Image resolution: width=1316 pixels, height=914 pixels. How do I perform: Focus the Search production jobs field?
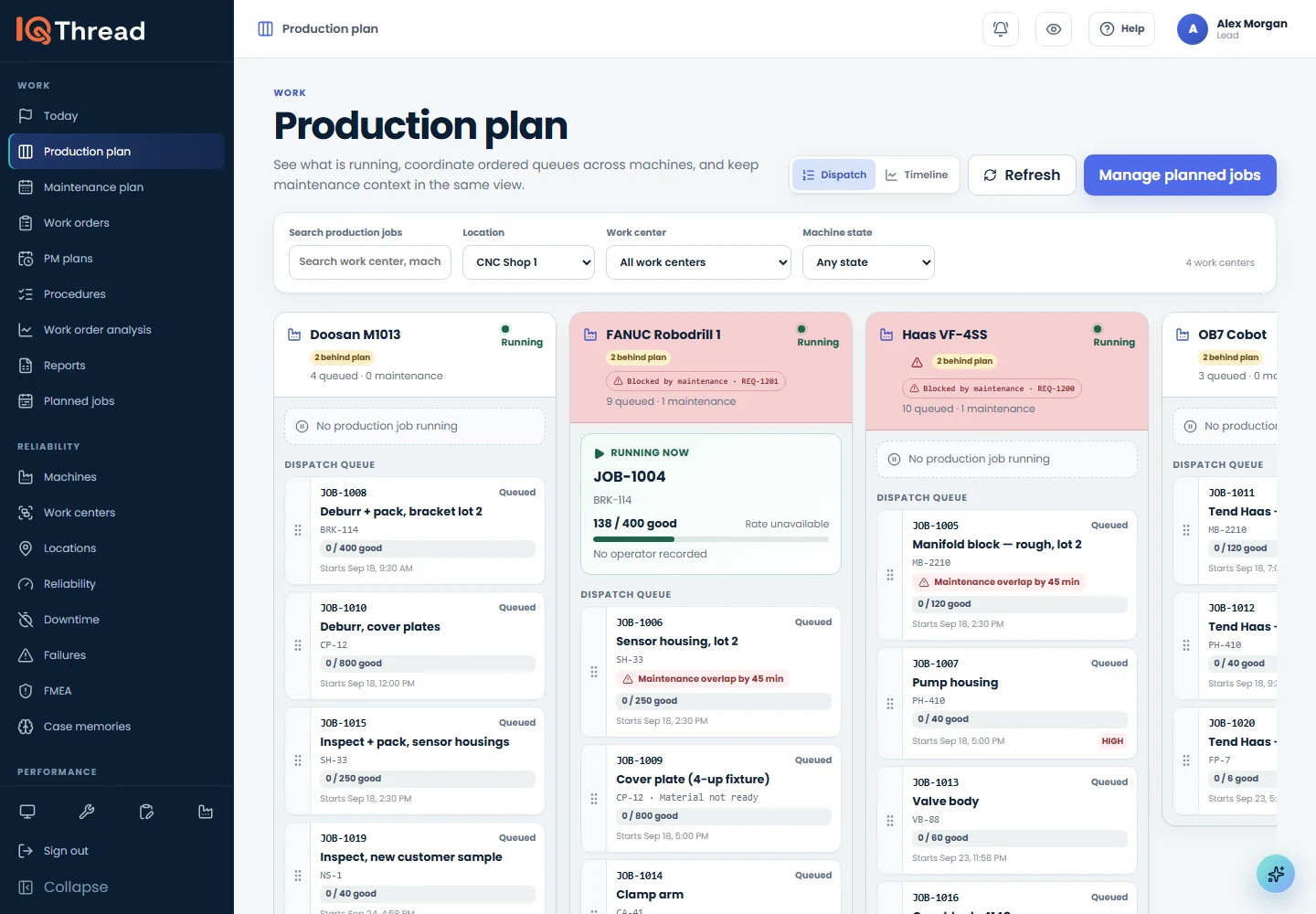[x=370, y=262]
